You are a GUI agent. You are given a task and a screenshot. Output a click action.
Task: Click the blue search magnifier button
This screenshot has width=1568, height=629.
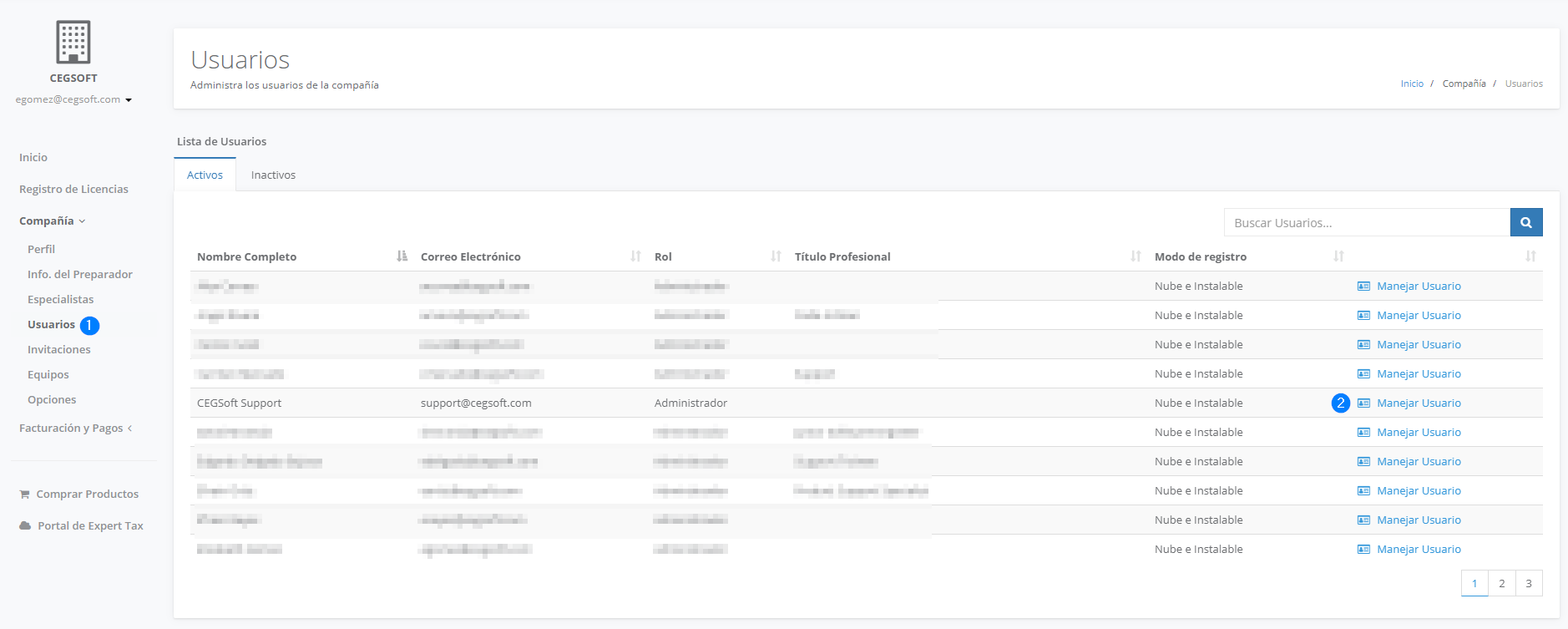(x=1526, y=222)
